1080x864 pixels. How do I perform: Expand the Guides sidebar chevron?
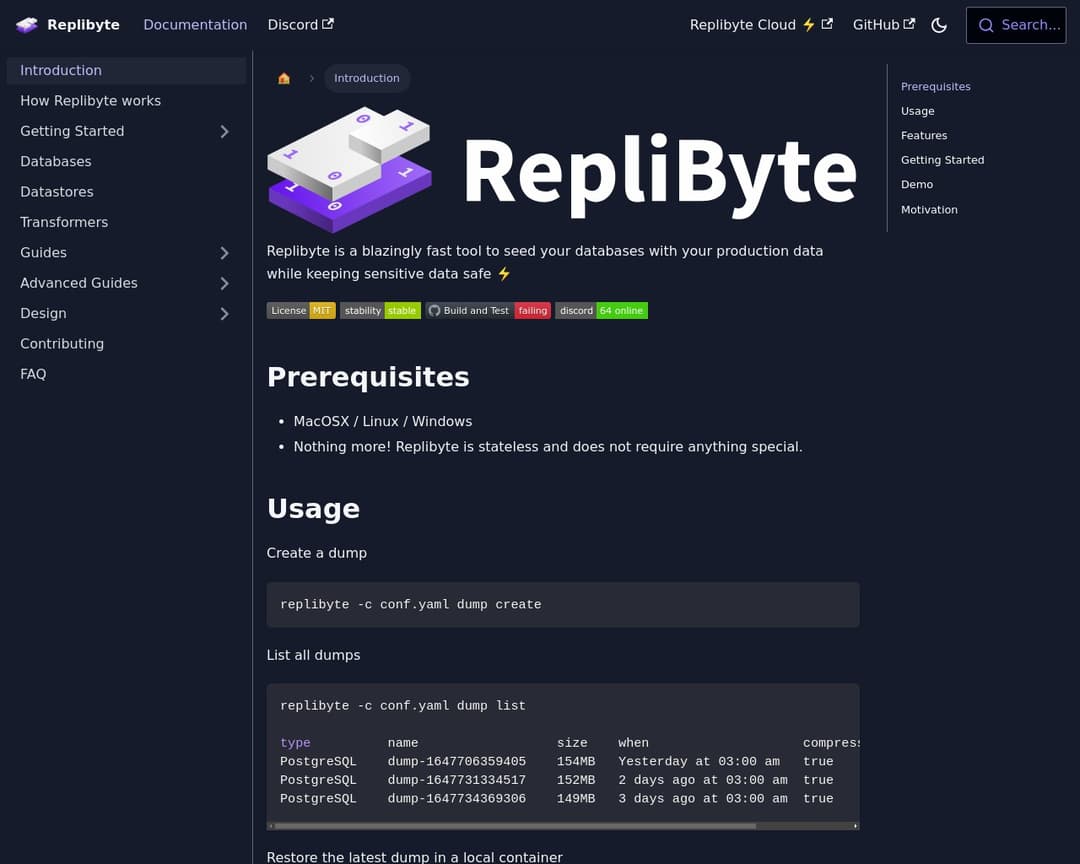coord(224,253)
